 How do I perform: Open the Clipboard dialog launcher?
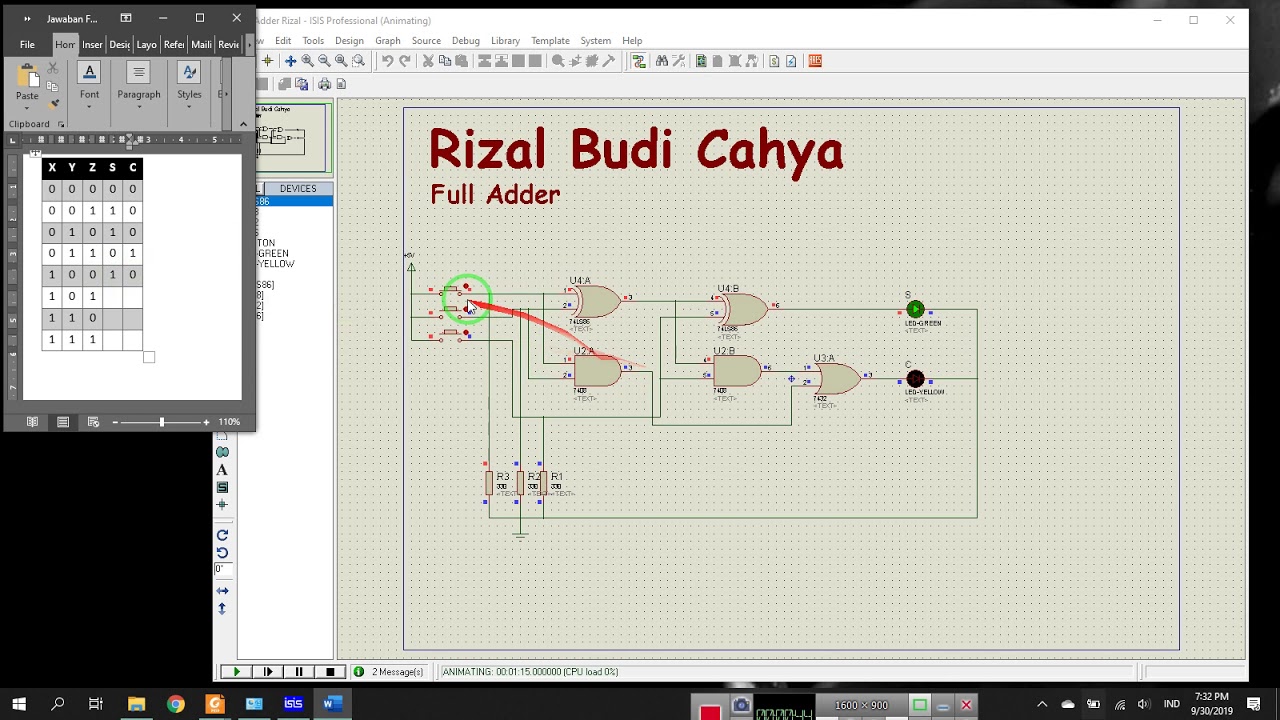click(x=61, y=125)
